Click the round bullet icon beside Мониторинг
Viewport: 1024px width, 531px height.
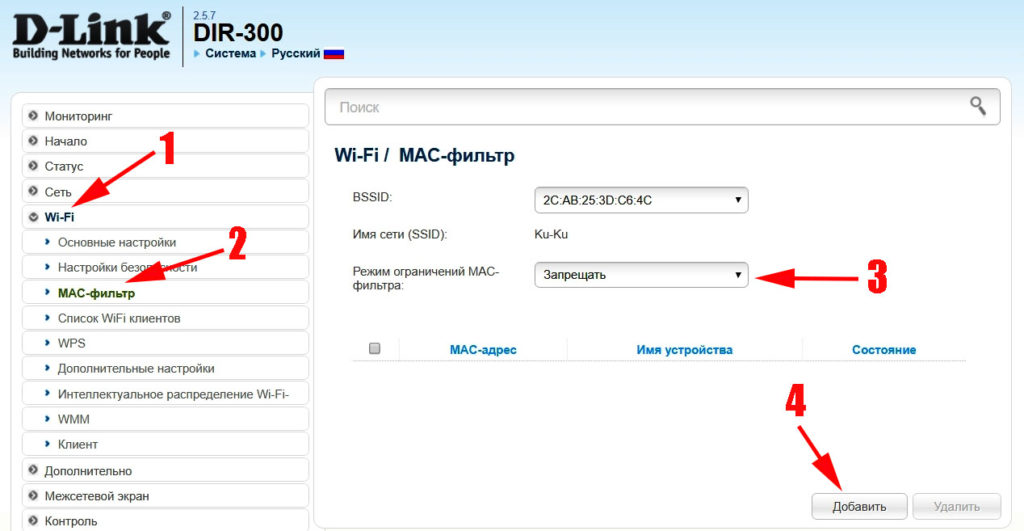(x=33, y=116)
